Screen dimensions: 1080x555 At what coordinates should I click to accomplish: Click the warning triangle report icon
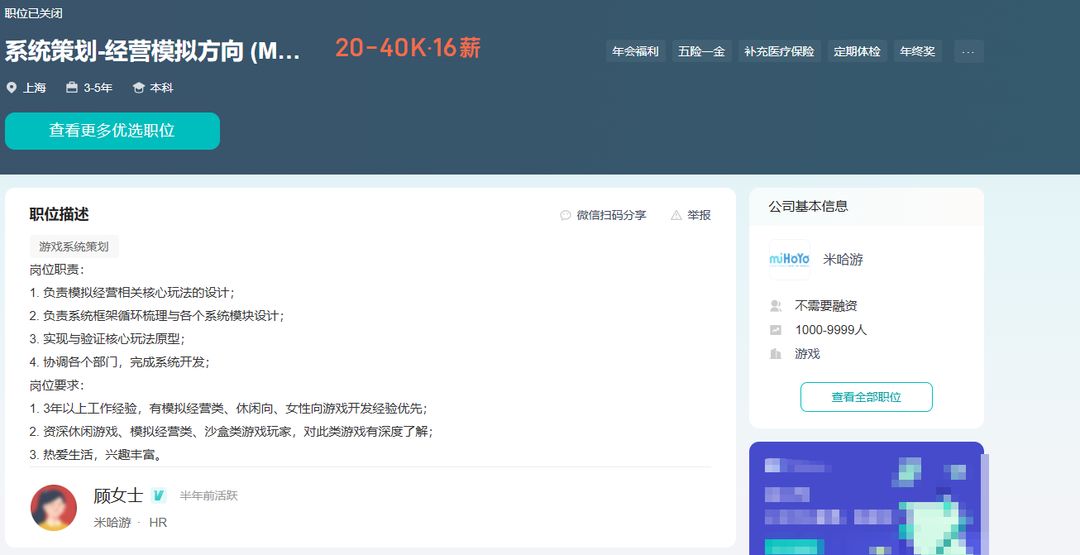pos(676,215)
